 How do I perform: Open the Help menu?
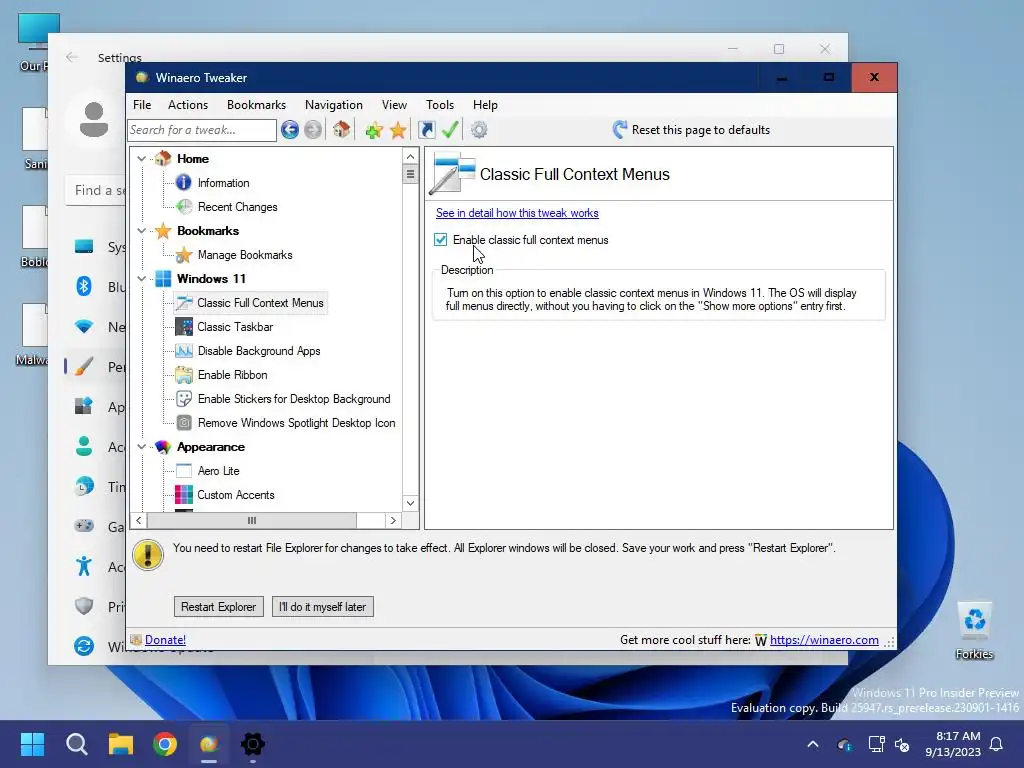point(485,104)
